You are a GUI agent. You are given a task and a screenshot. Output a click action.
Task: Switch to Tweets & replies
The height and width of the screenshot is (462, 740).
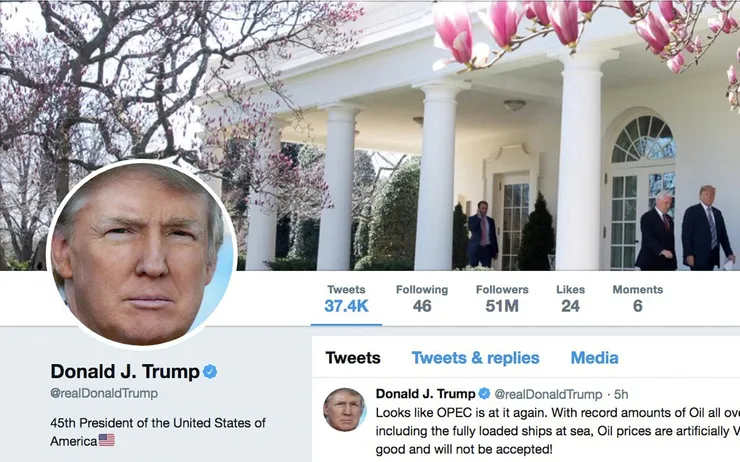click(x=475, y=358)
